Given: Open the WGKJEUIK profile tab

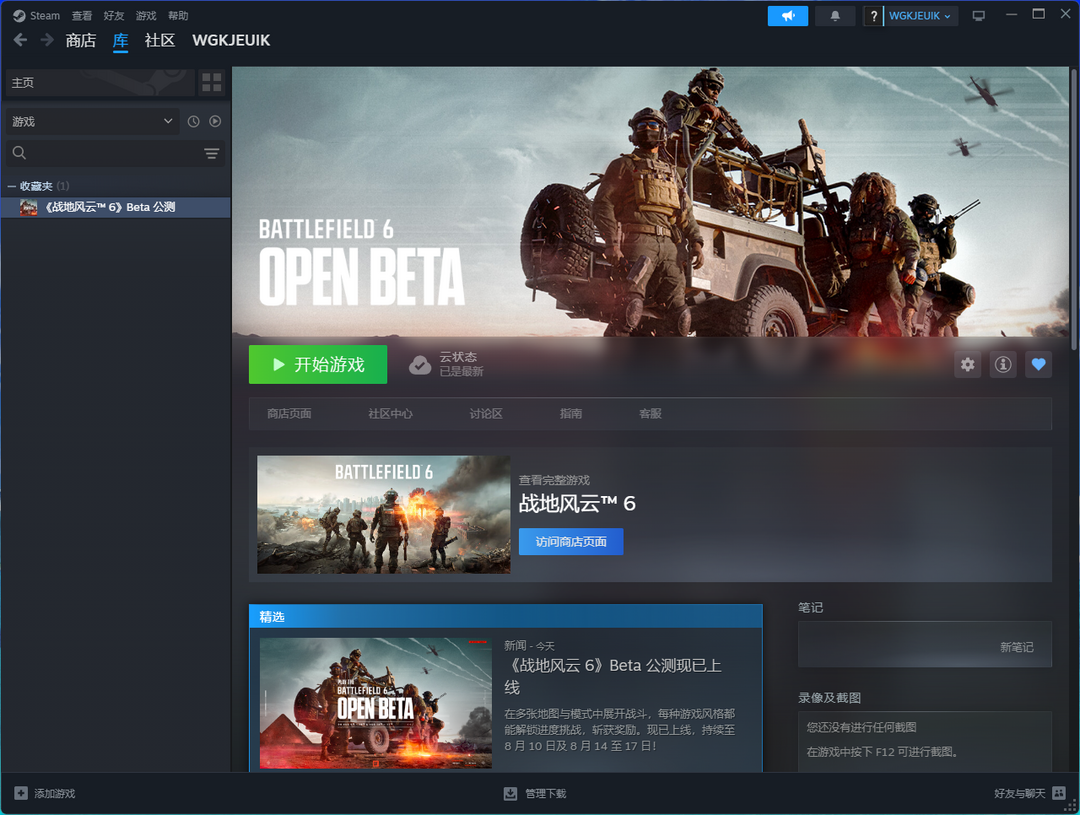Looking at the screenshot, I should pos(231,41).
